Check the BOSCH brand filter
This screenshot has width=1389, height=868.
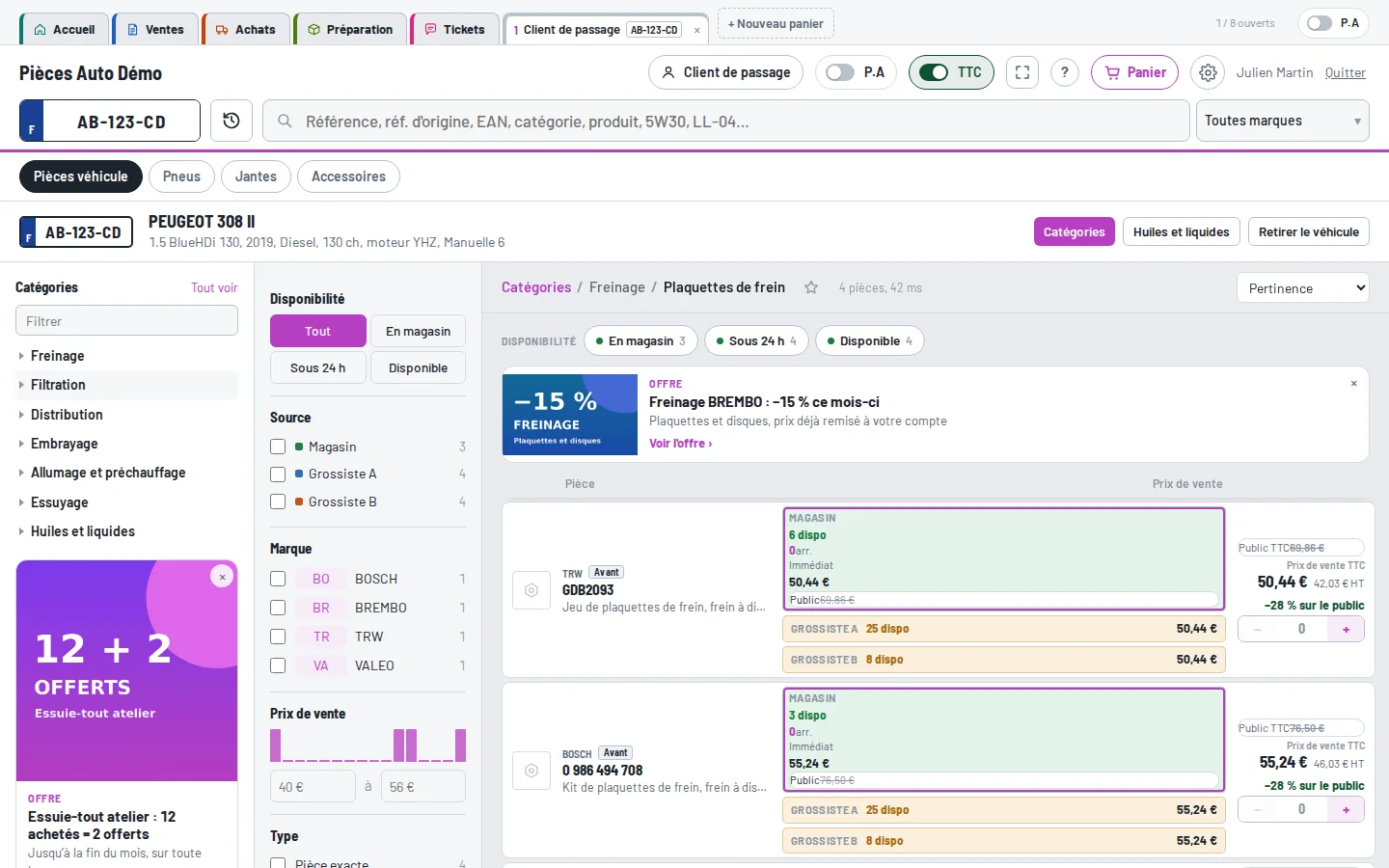pyautogui.click(x=278, y=579)
